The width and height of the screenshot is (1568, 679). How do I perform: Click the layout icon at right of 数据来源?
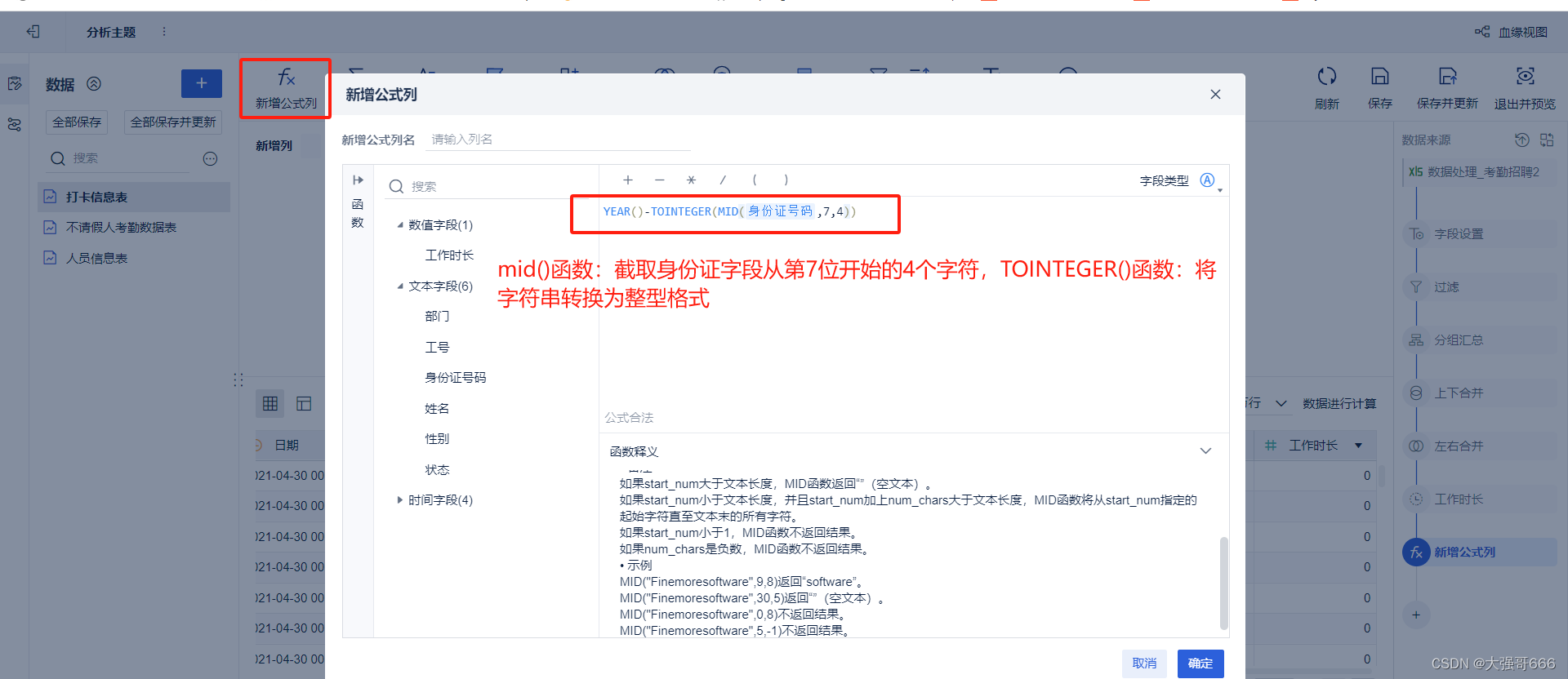pos(1547,140)
